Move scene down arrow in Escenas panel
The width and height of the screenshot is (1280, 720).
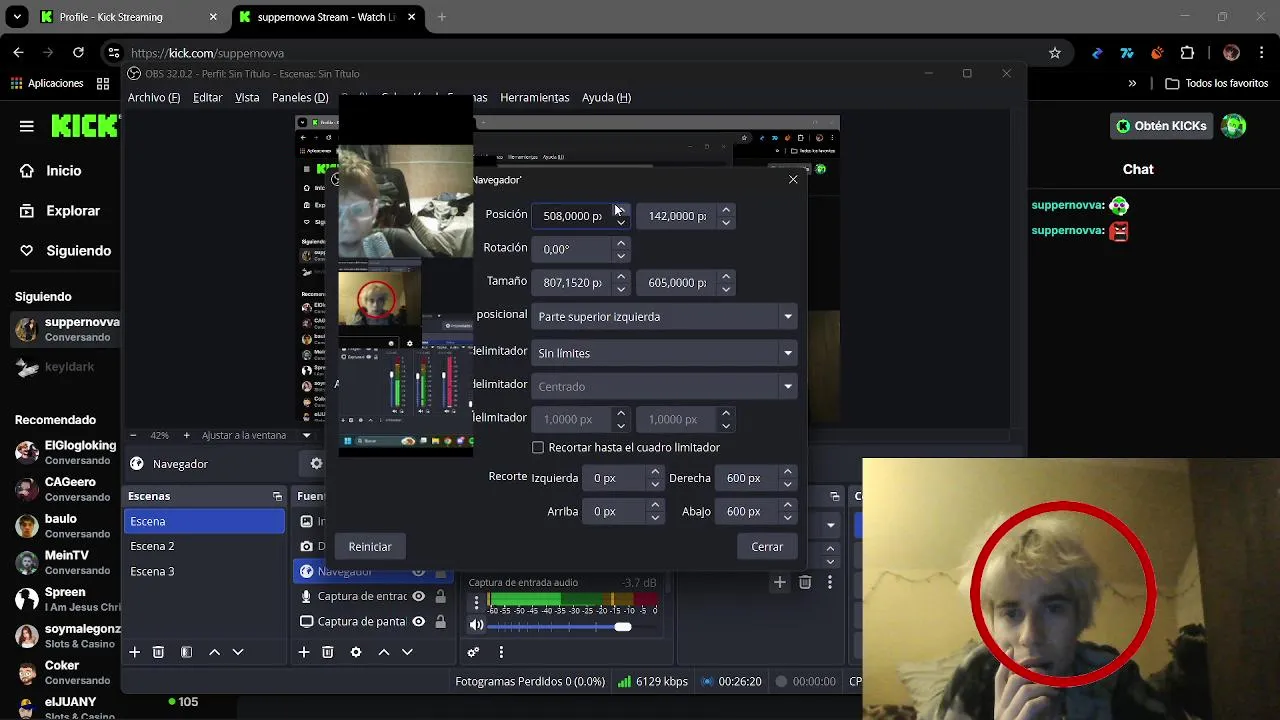pyautogui.click(x=238, y=652)
